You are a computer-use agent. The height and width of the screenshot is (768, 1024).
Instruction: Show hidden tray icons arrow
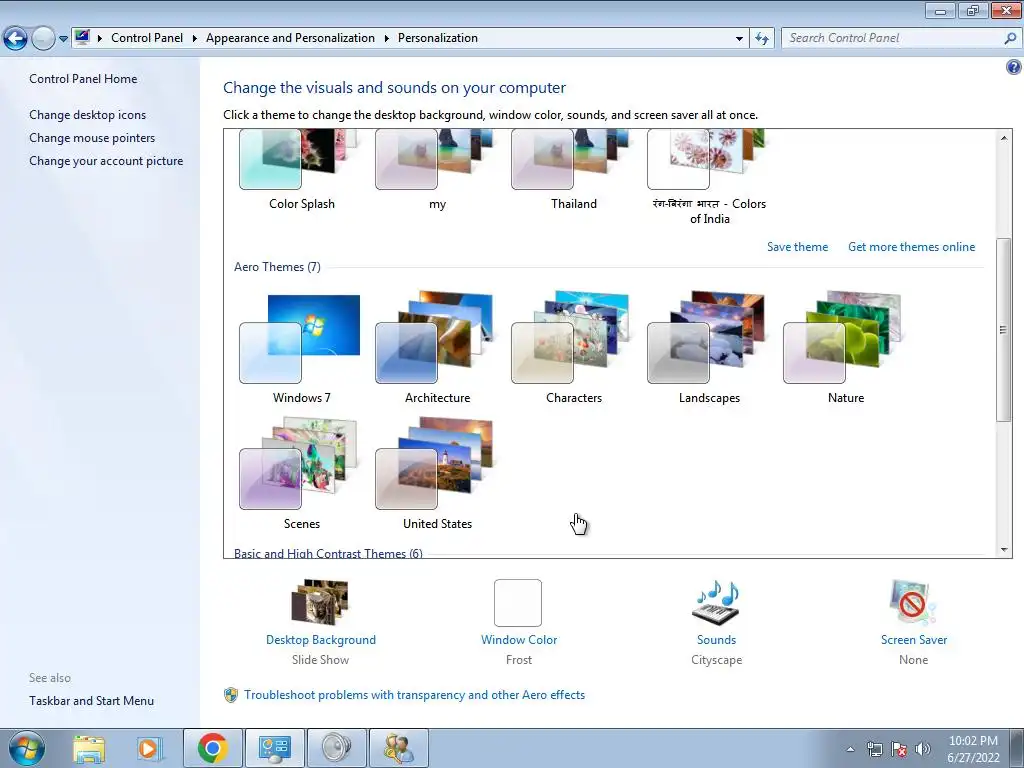click(x=850, y=750)
